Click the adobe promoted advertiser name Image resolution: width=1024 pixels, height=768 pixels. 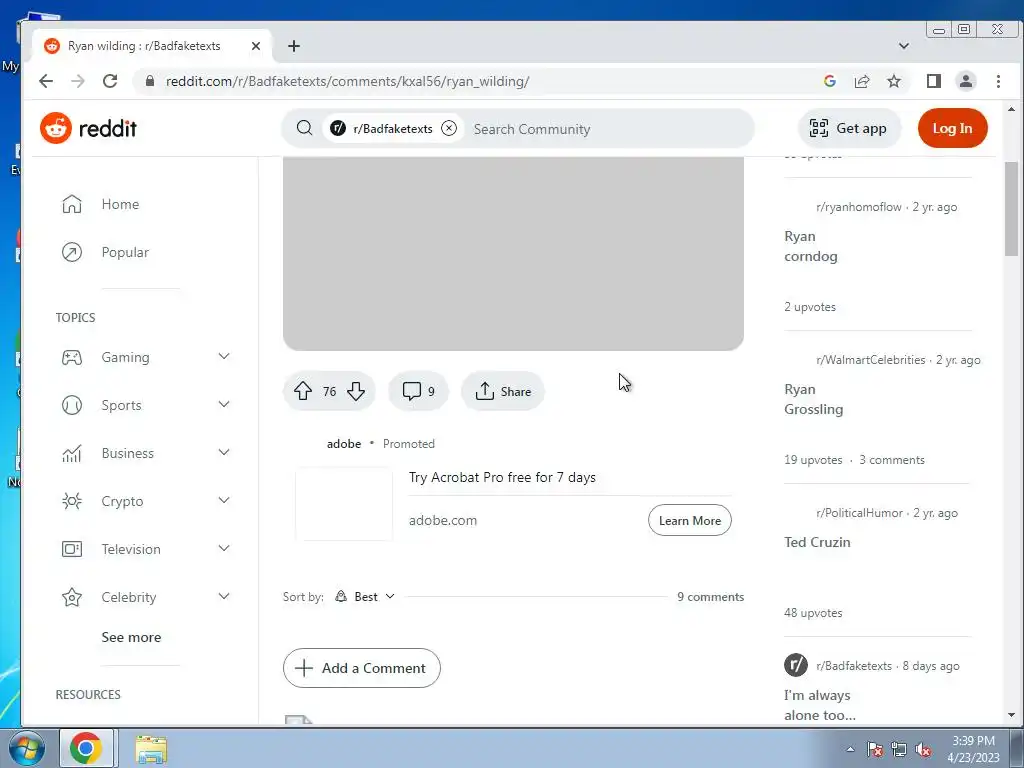click(x=344, y=444)
